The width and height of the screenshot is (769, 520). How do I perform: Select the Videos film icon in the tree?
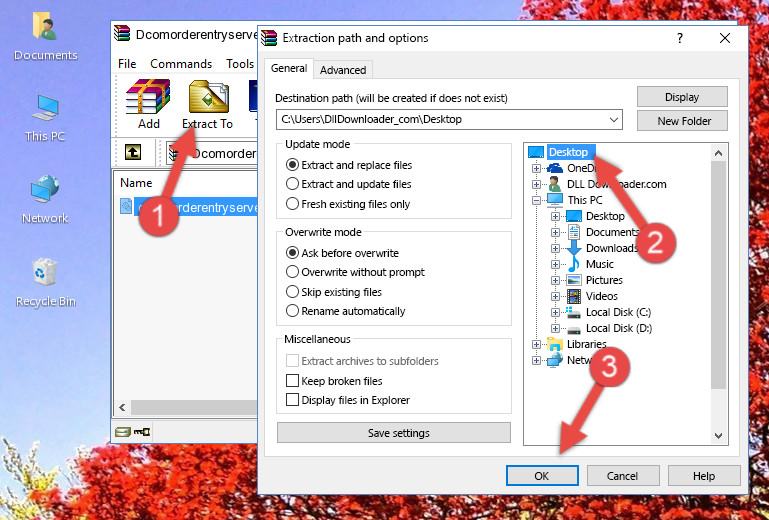(x=574, y=296)
